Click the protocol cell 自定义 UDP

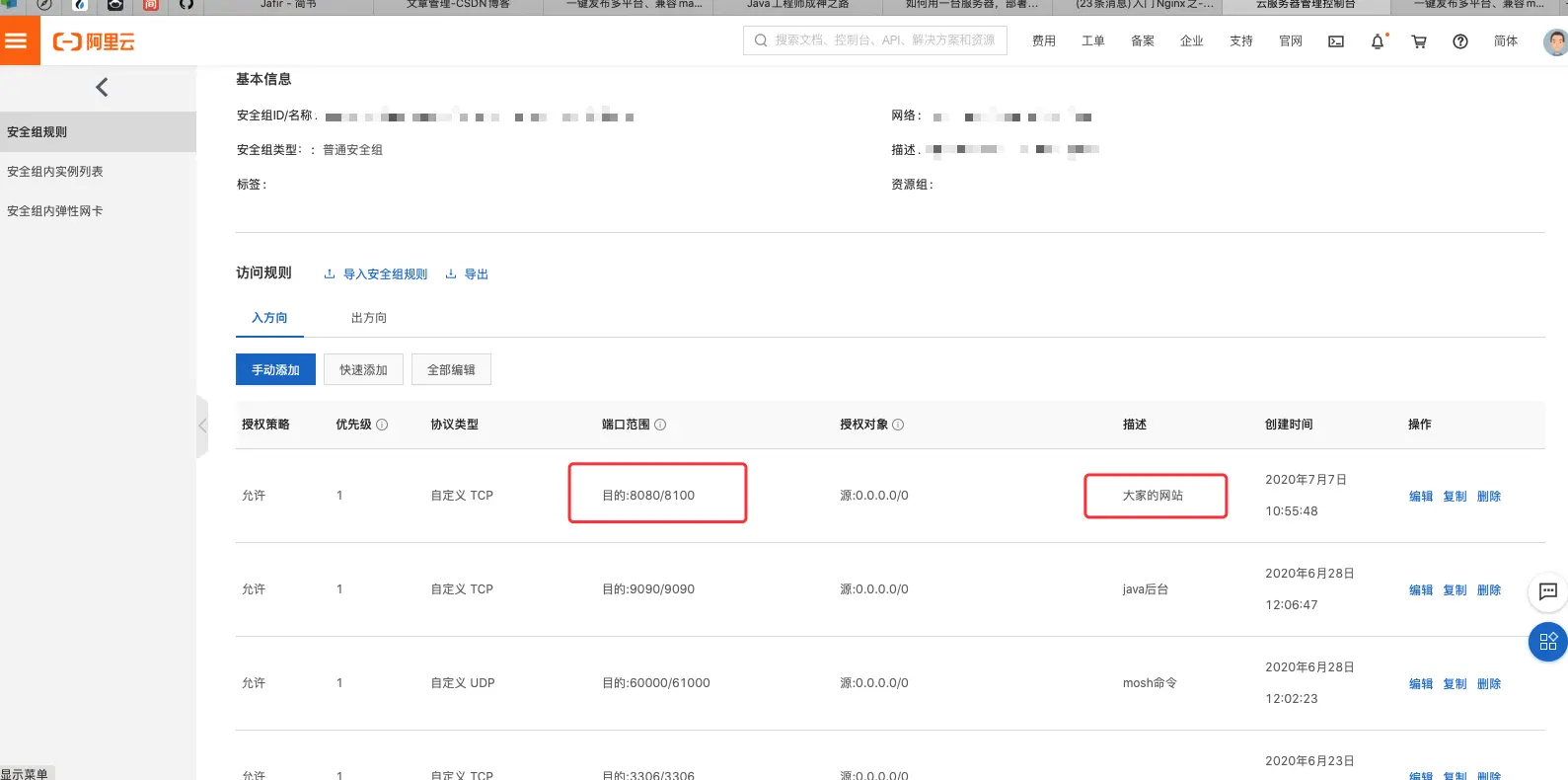(x=463, y=683)
